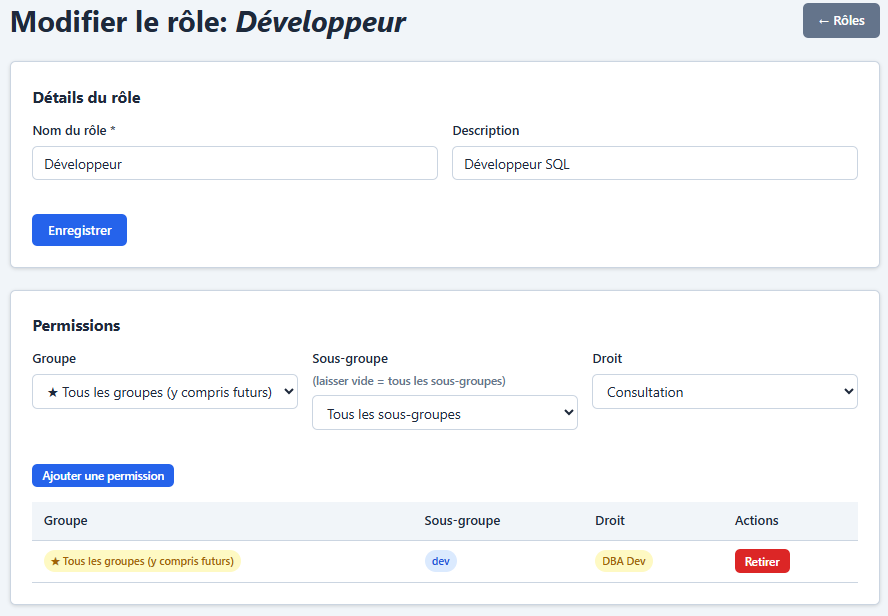Click the 'Nom du rôle *' label
This screenshot has width=888, height=616.
[x=74, y=130]
